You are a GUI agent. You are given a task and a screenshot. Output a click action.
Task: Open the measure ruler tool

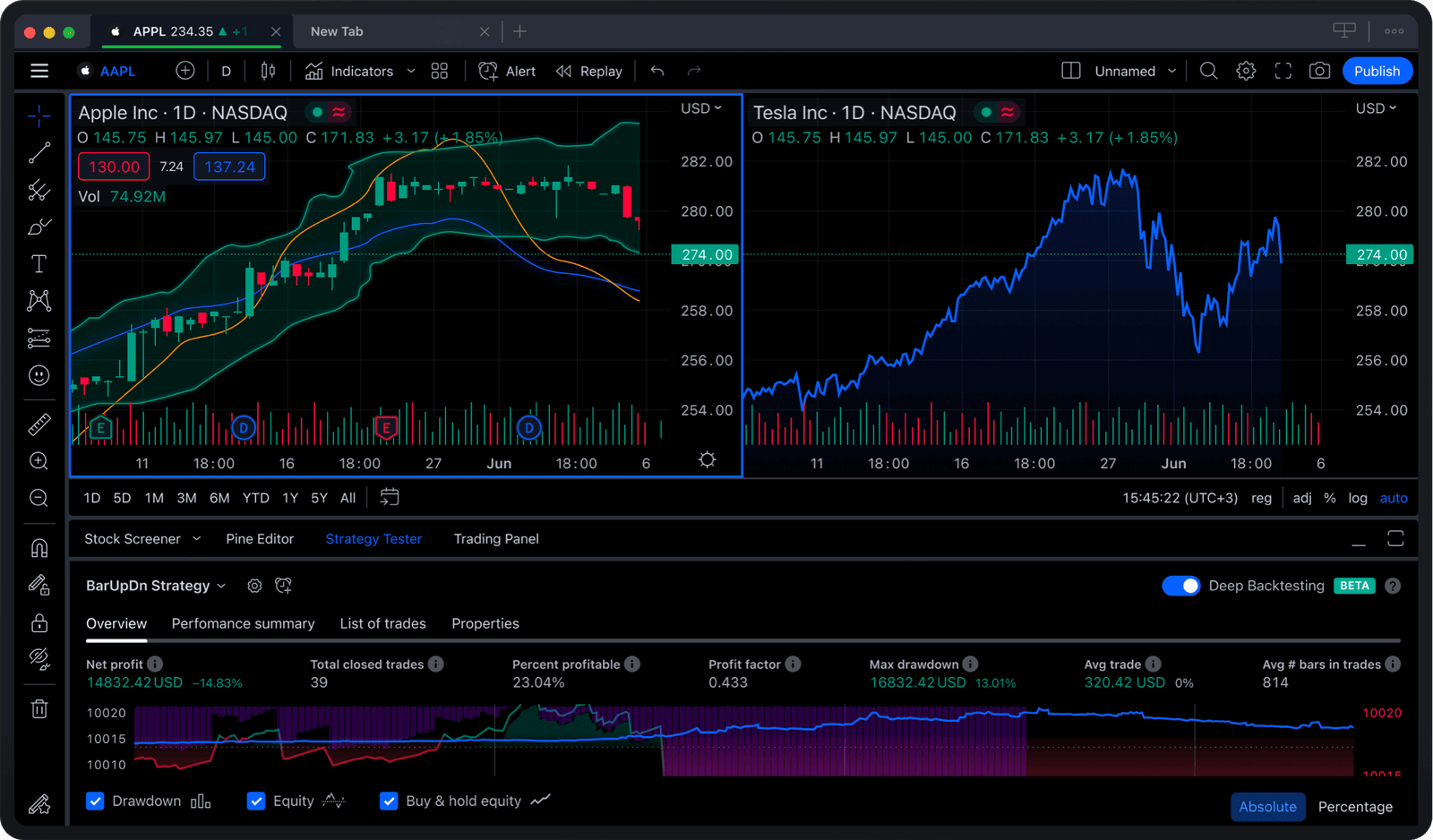(39, 423)
